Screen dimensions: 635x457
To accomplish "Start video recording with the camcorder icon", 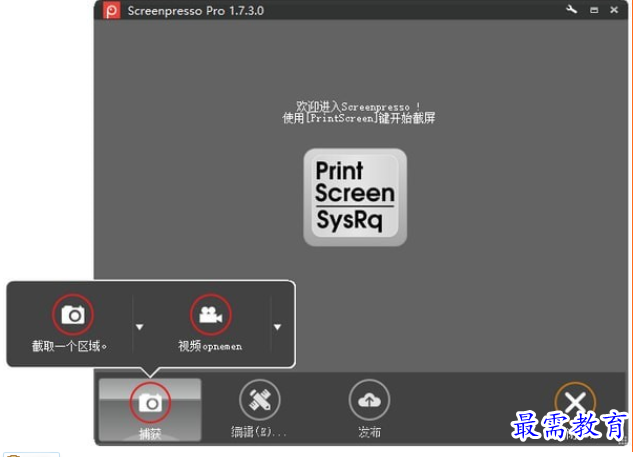I will [211, 315].
